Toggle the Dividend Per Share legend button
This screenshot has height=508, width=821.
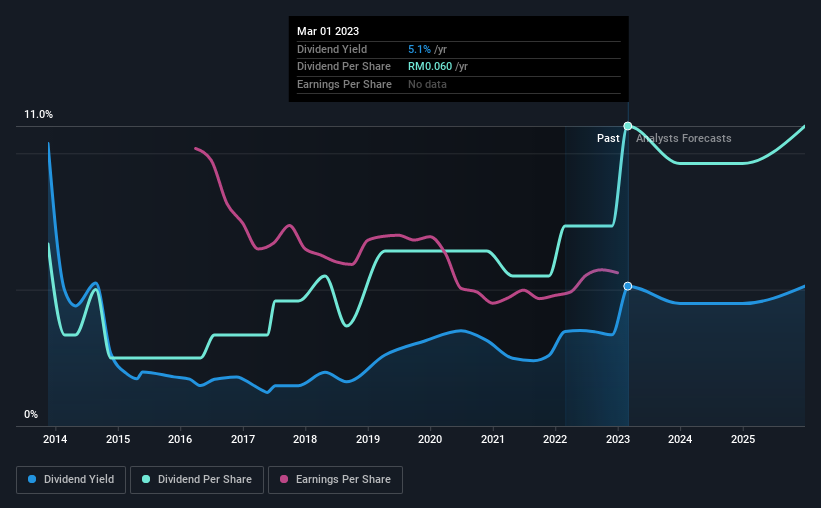[x=197, y=480]
